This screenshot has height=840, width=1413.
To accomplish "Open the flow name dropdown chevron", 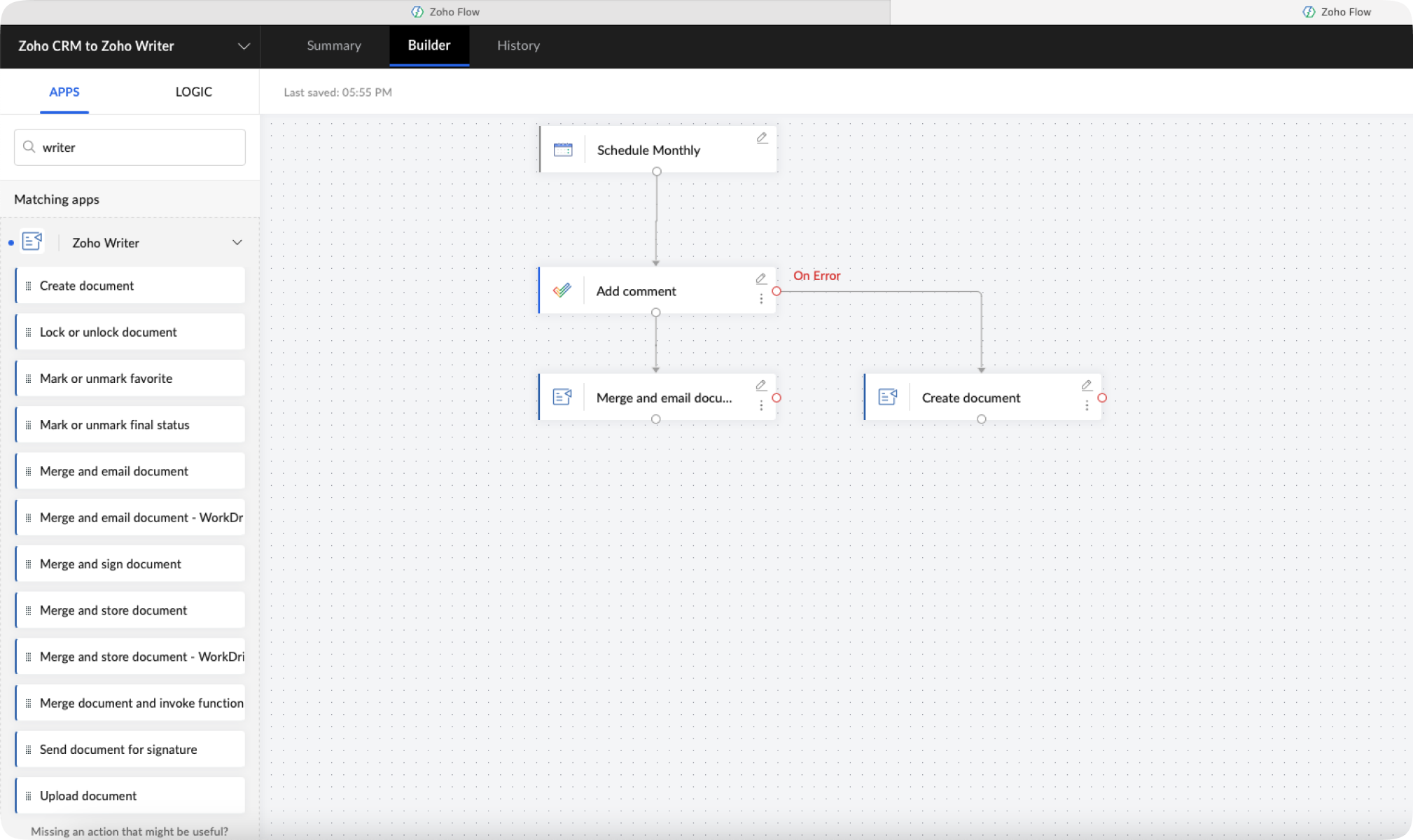I will pos(243,46).
